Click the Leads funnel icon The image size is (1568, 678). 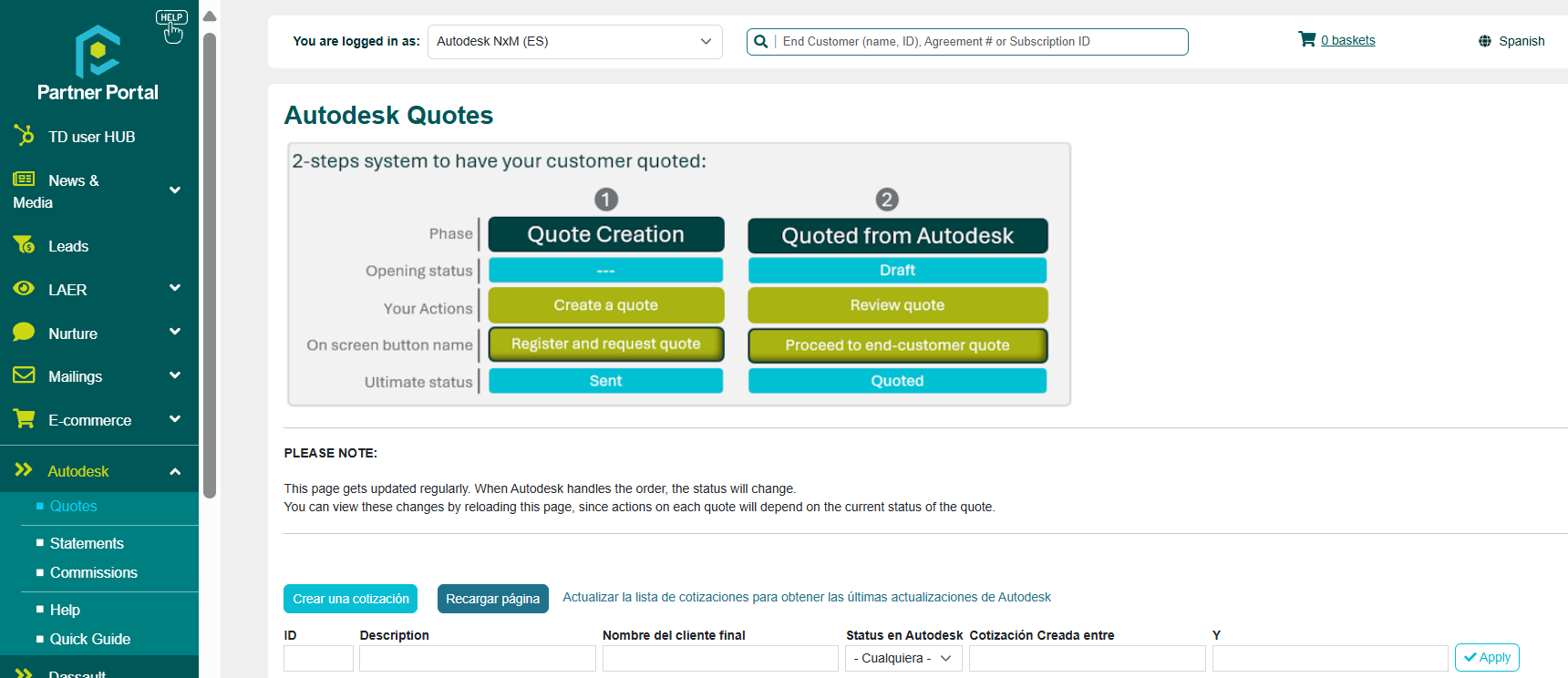coord(24,244)
